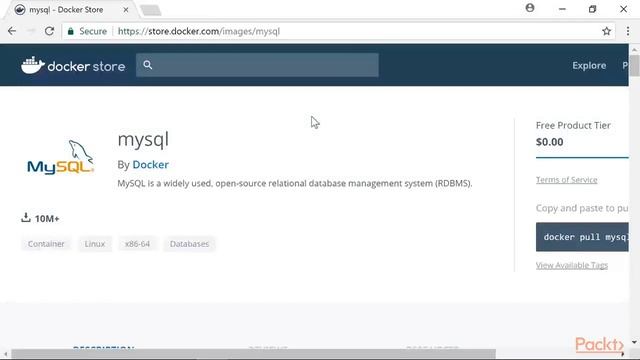Click the mysql heading text
This screenshot has height=360, width=640.
(x=143, y=140)
